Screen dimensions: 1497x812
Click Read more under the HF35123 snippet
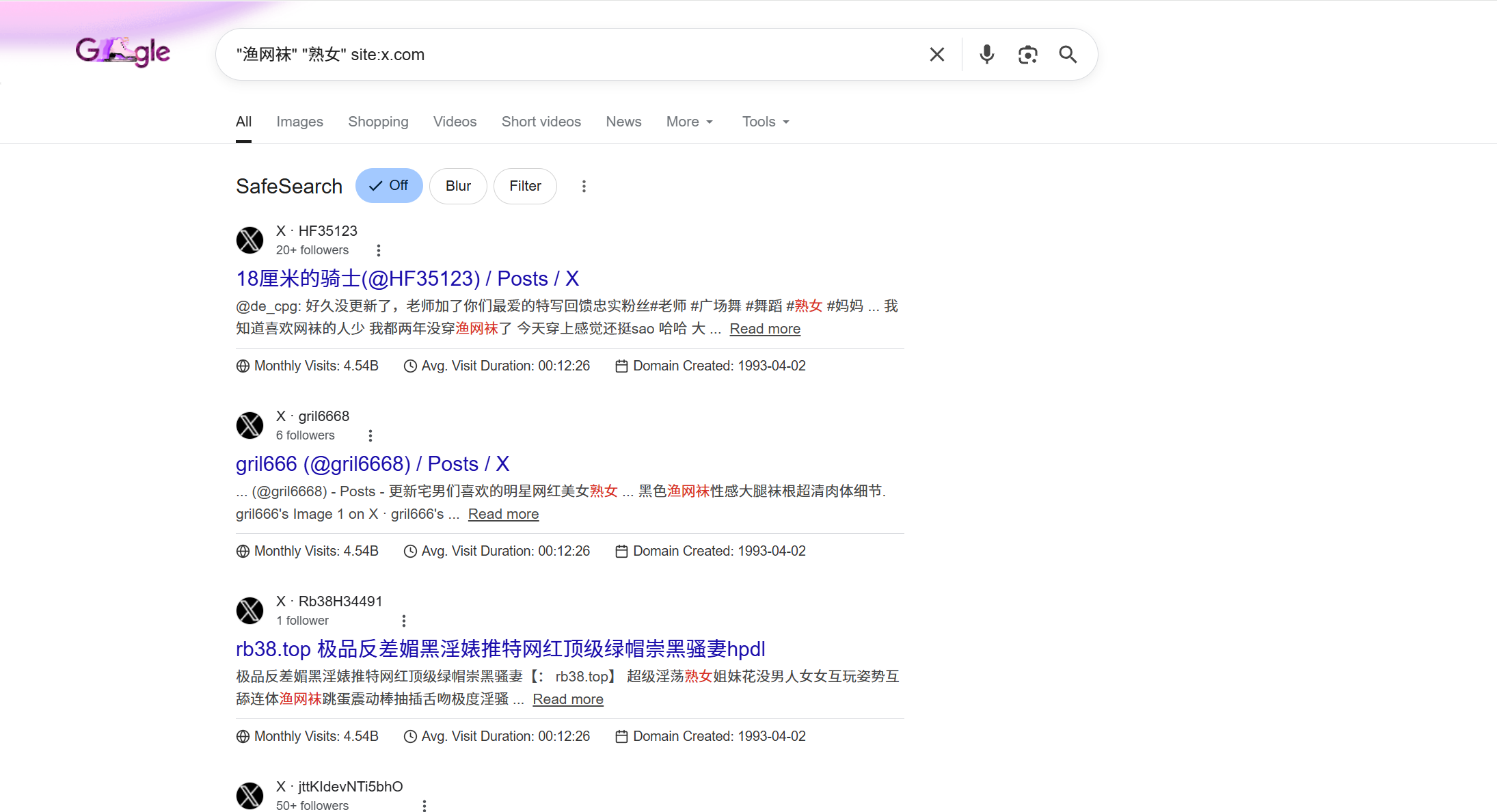pos(764,329)
